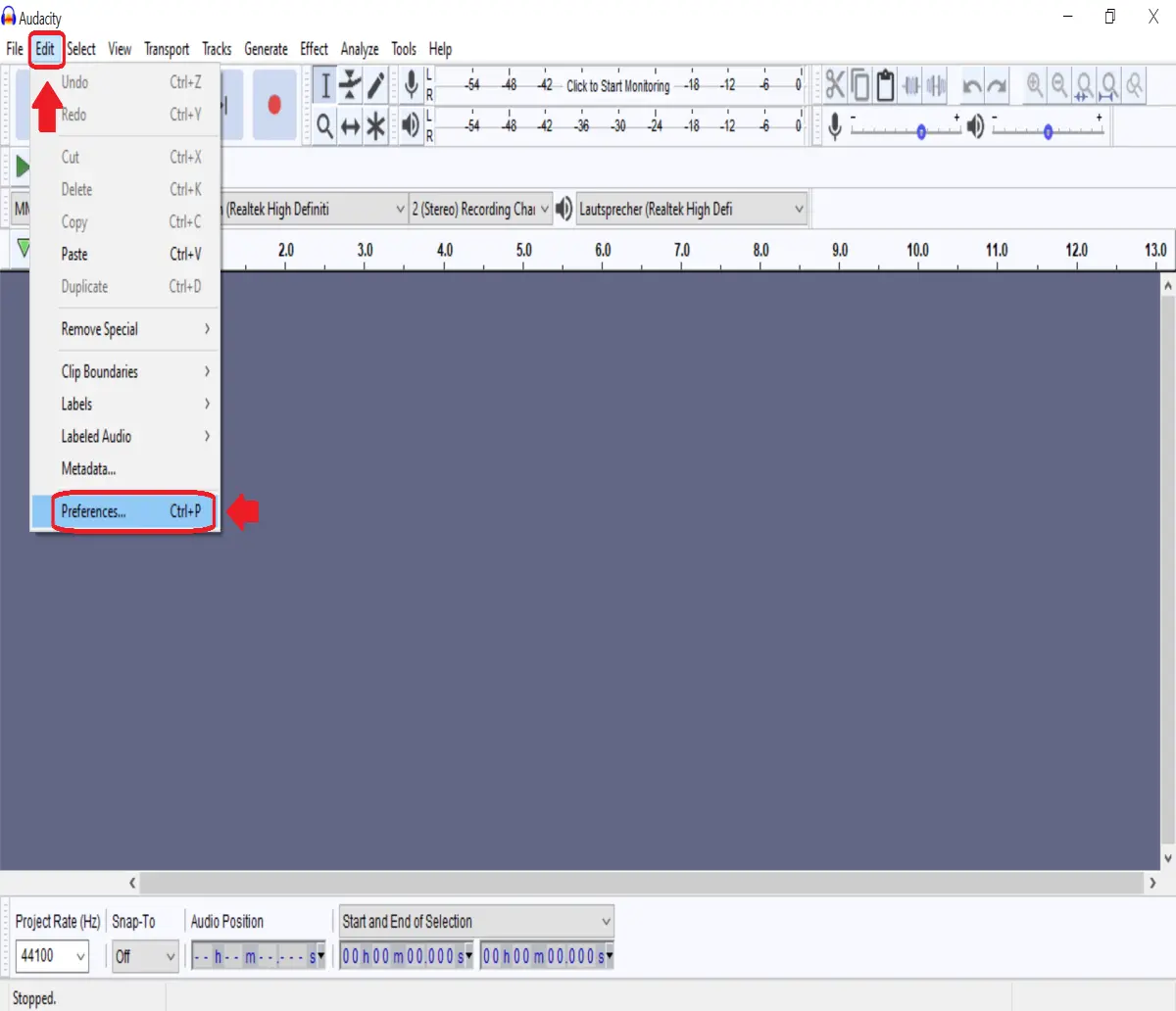This screenshot has height=1011, width=1176.
Task: Click the Silence audio selection icon
Action: pos(936,85)
